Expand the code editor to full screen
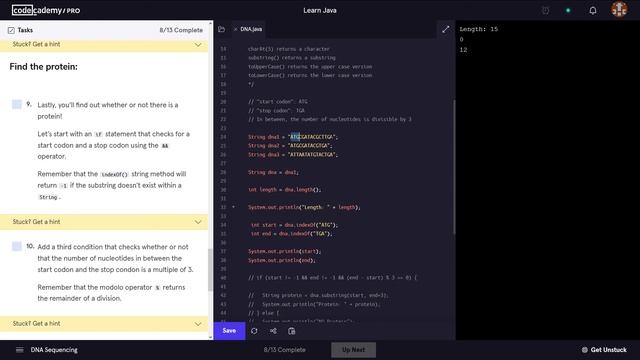This screenshot has width=640, height=360. coord(445,29)
